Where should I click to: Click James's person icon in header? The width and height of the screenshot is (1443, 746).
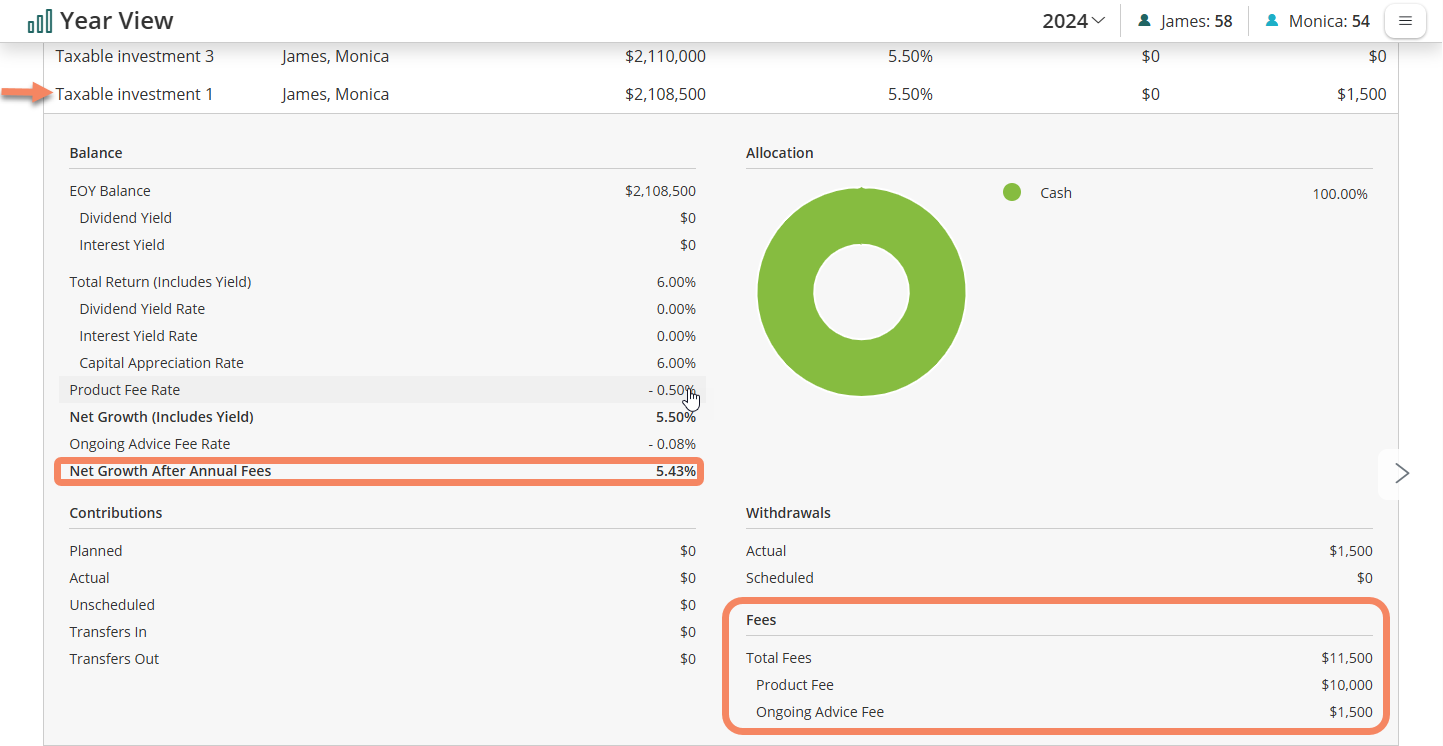(1144, 21)
